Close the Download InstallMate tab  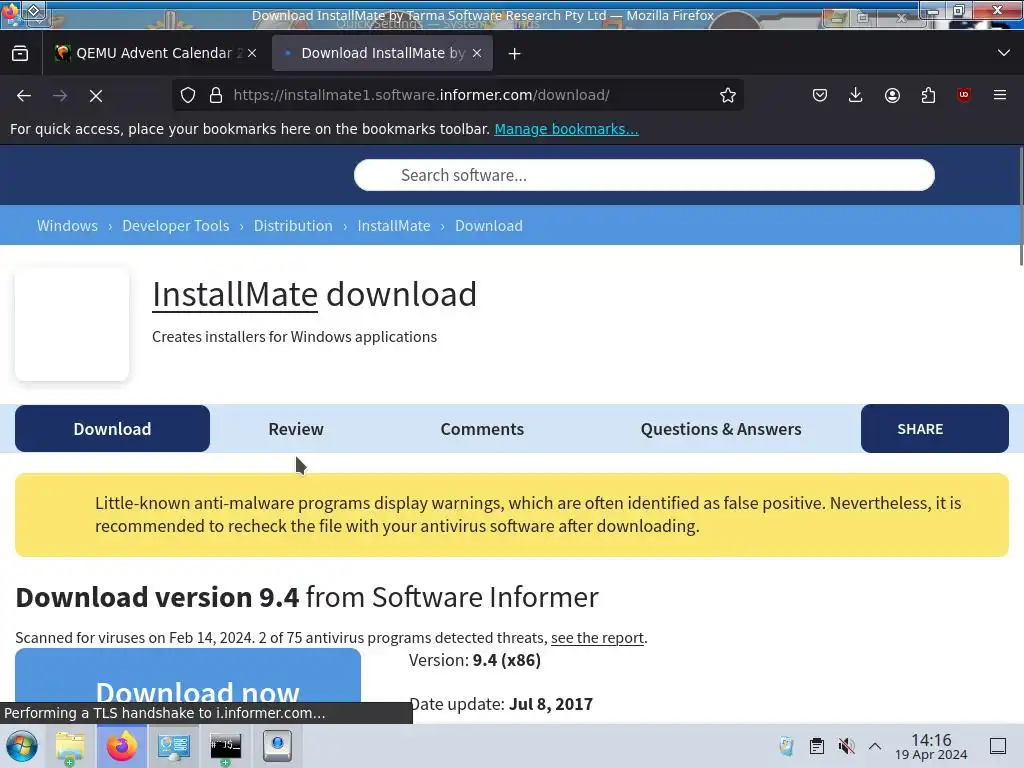click(477, 53)
